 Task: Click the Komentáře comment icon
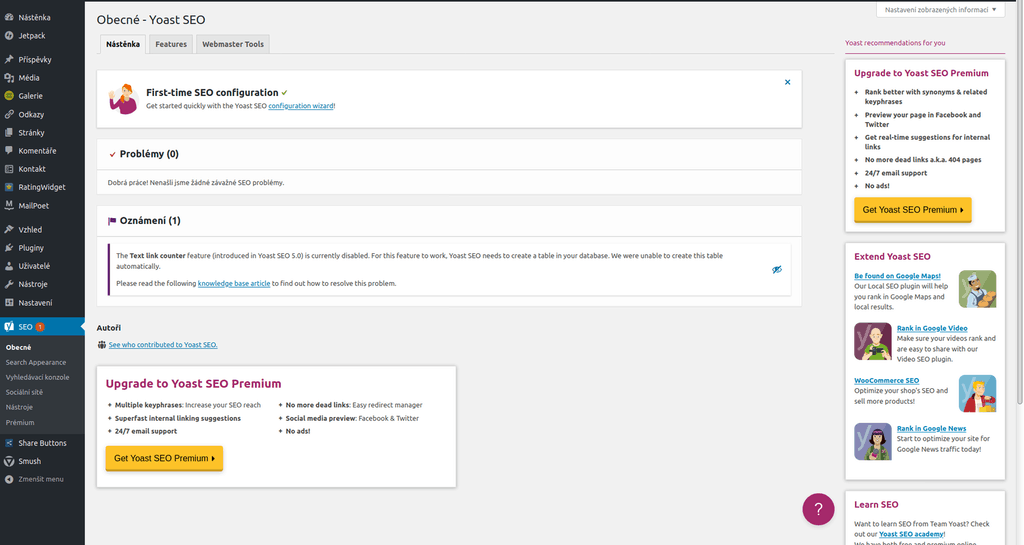point(9,151)
